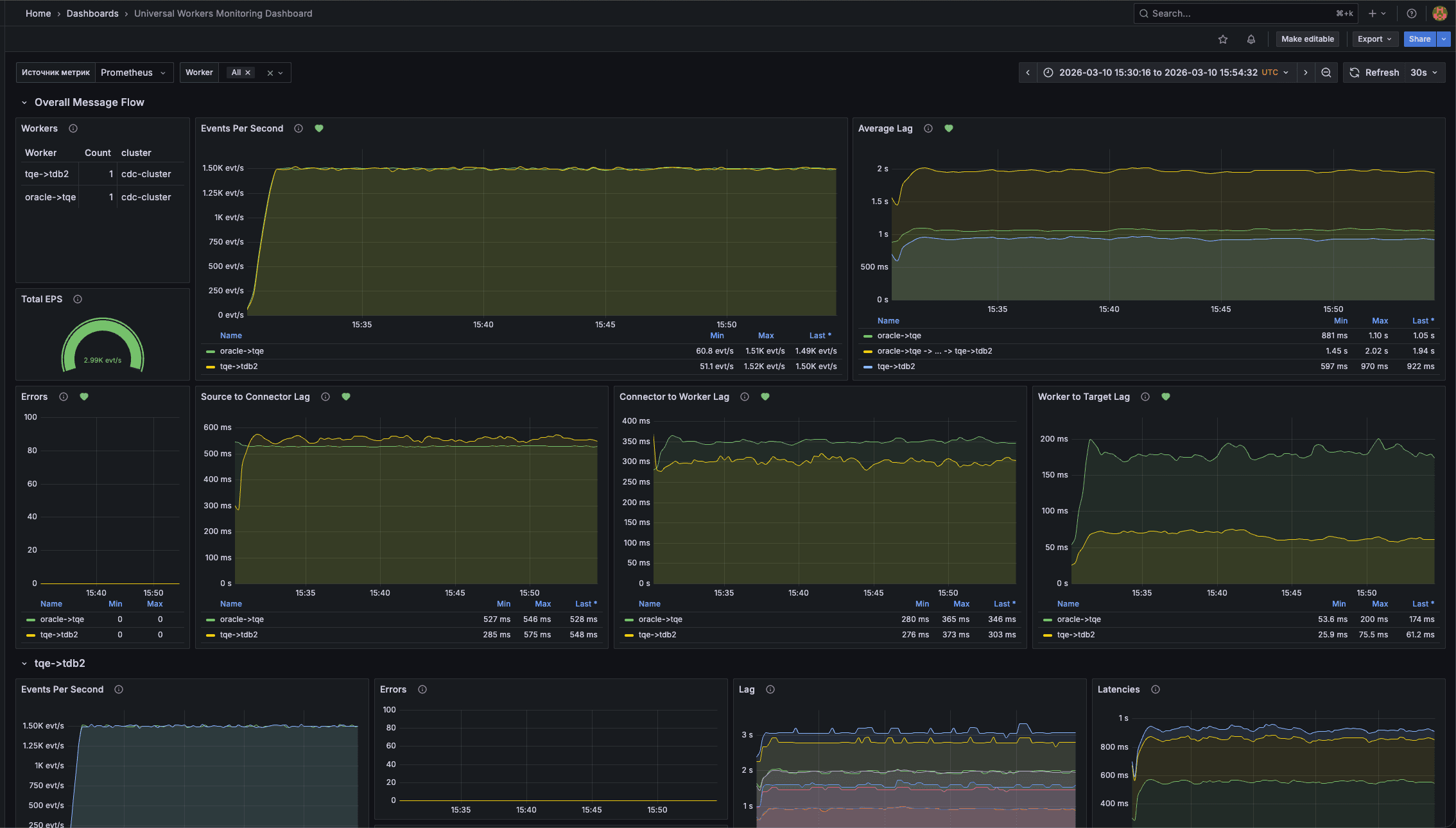Click the blue Share button
This screenshot has width=1456, height=828.
1419,39
